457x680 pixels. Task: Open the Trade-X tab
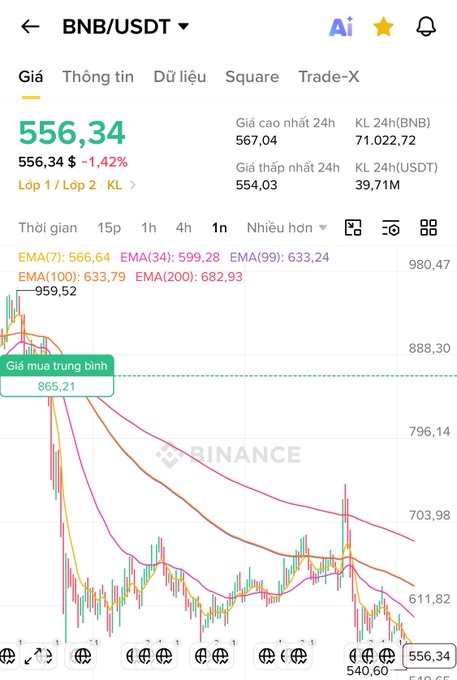[329, 77]
